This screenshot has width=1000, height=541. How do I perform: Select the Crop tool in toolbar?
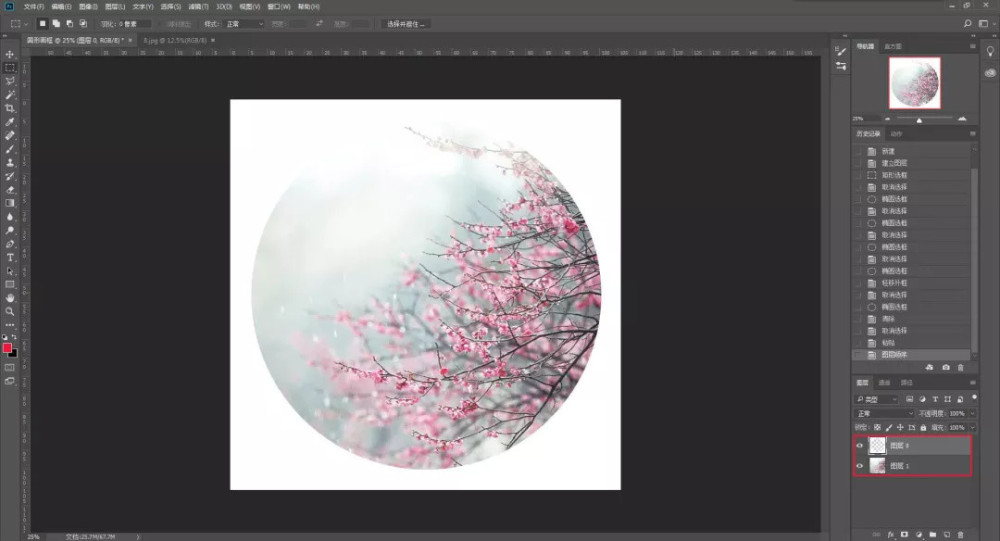coord(10,108)
